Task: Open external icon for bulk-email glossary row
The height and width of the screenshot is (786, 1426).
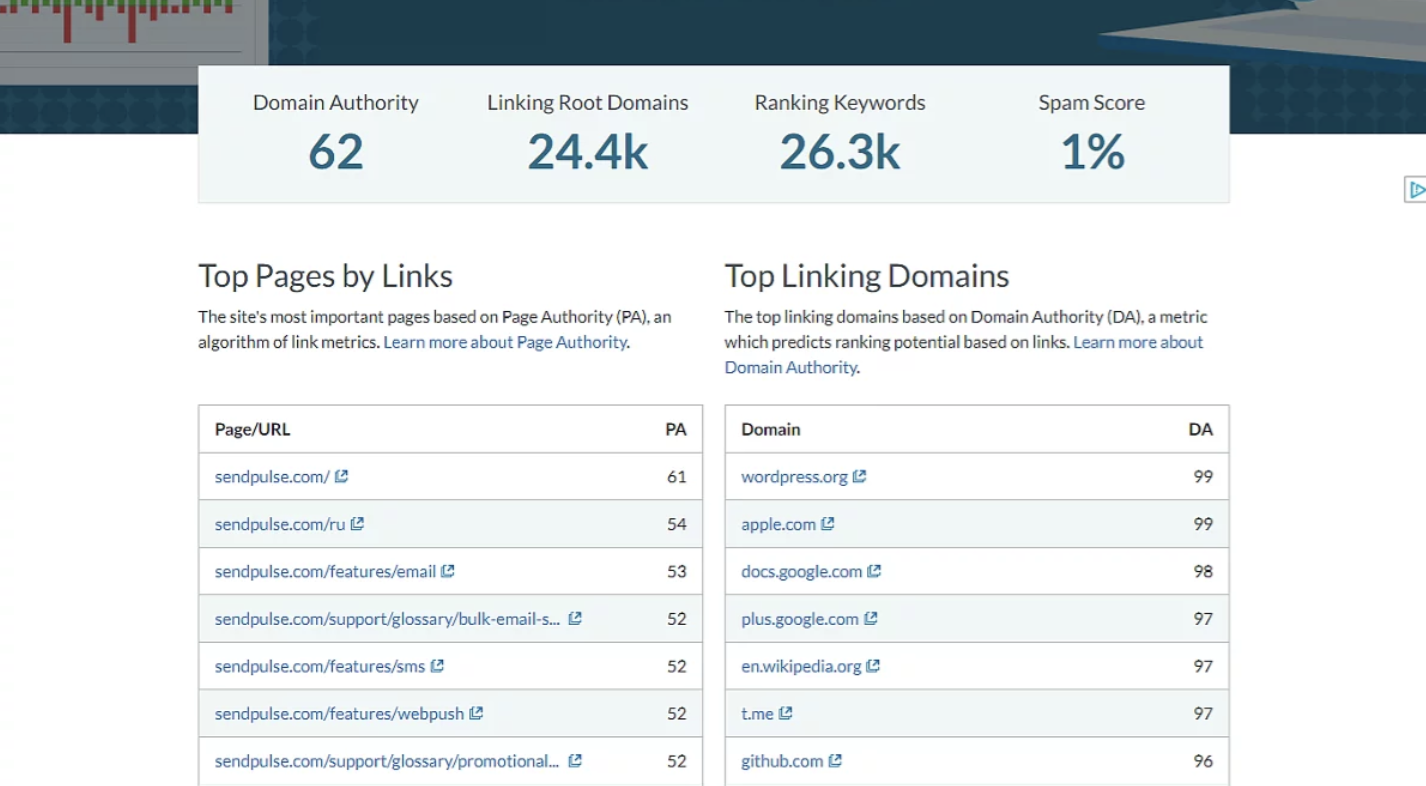Action: 575,619
